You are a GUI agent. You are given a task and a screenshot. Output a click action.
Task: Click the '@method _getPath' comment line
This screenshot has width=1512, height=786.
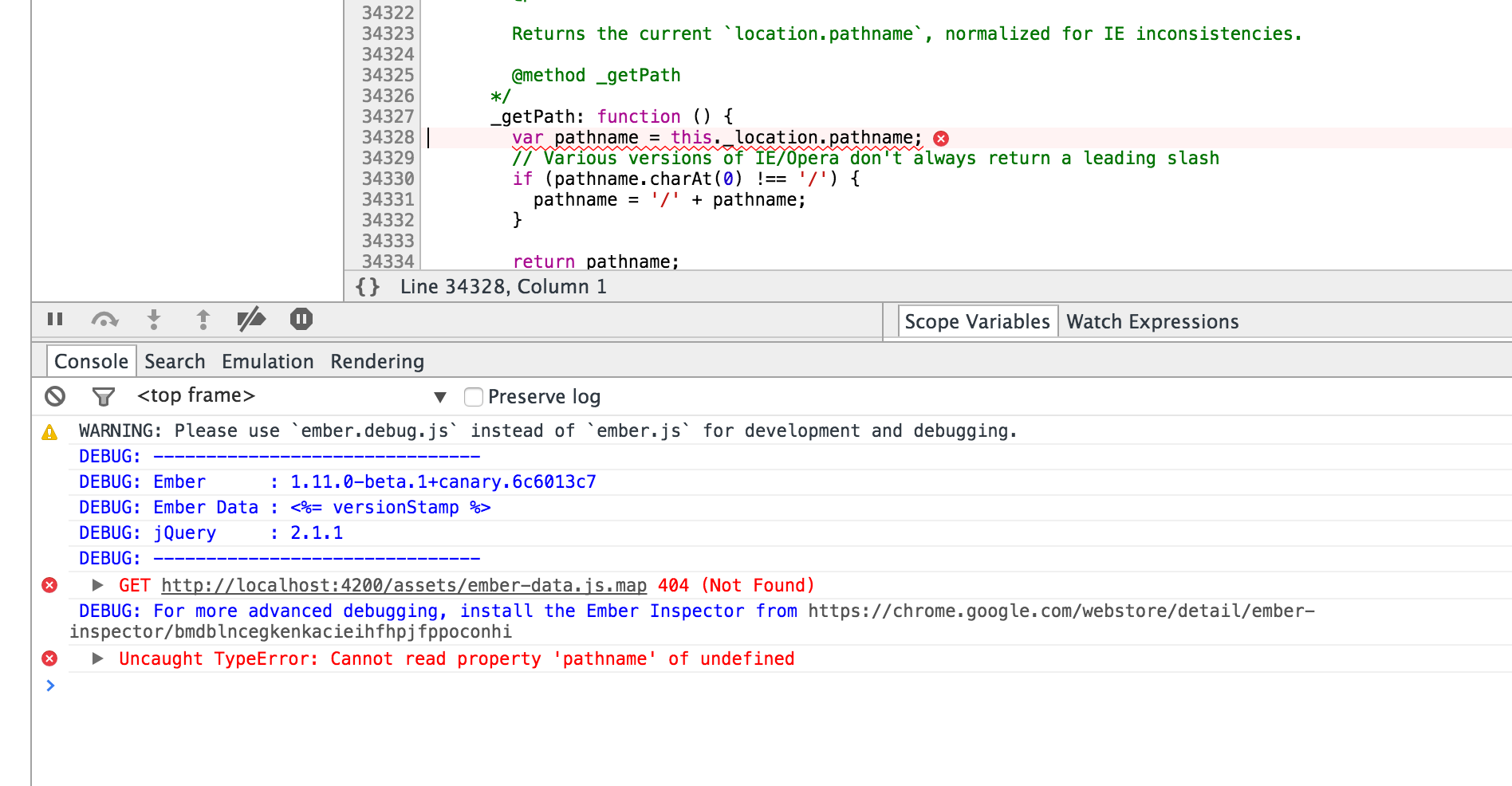(x=596, y=75)
